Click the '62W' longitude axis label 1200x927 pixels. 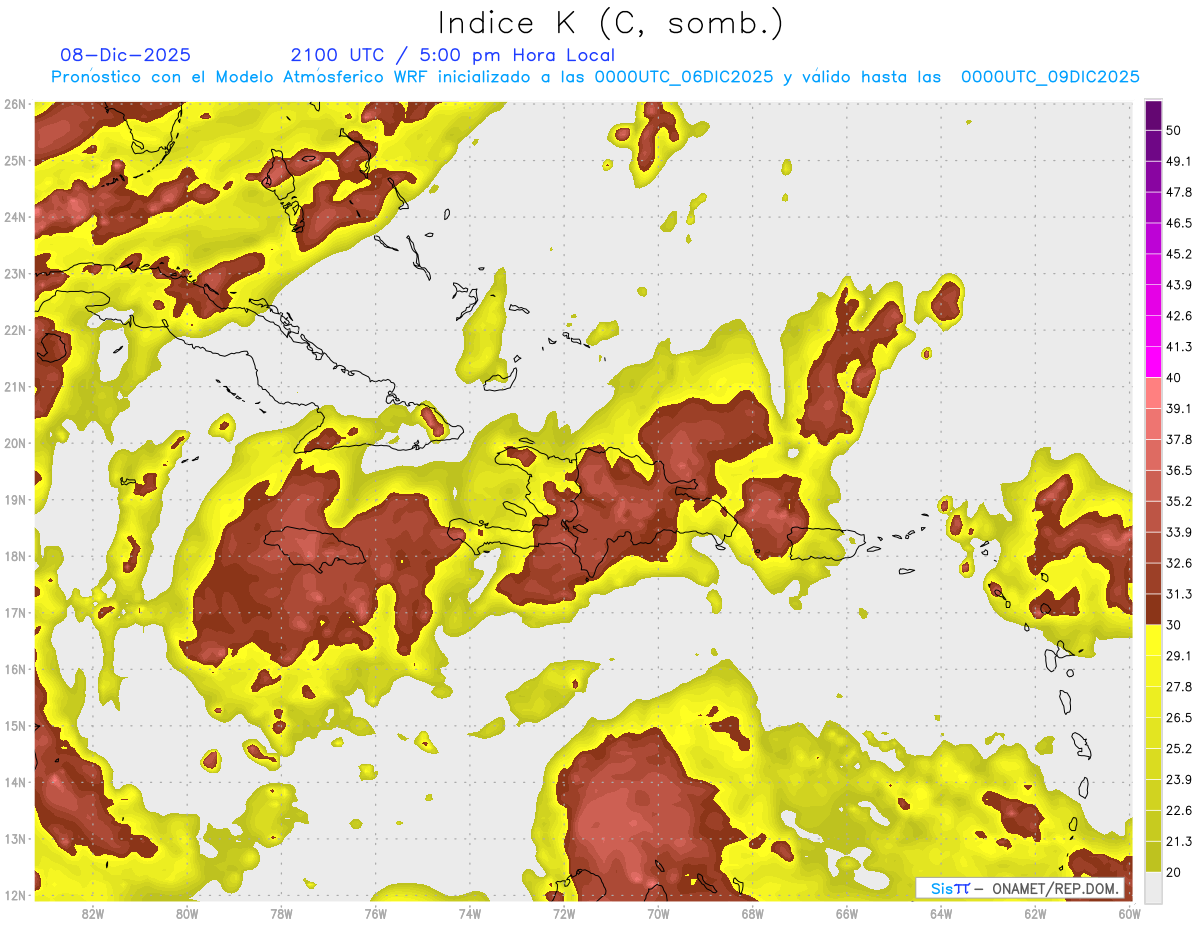1035,913
